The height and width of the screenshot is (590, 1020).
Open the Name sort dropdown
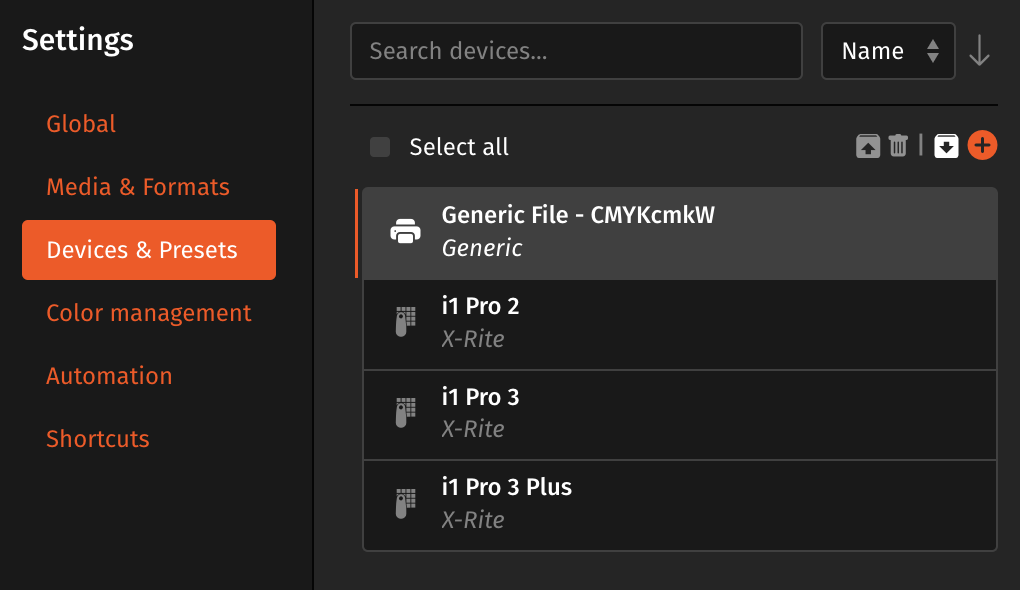(x=888, y=50)
